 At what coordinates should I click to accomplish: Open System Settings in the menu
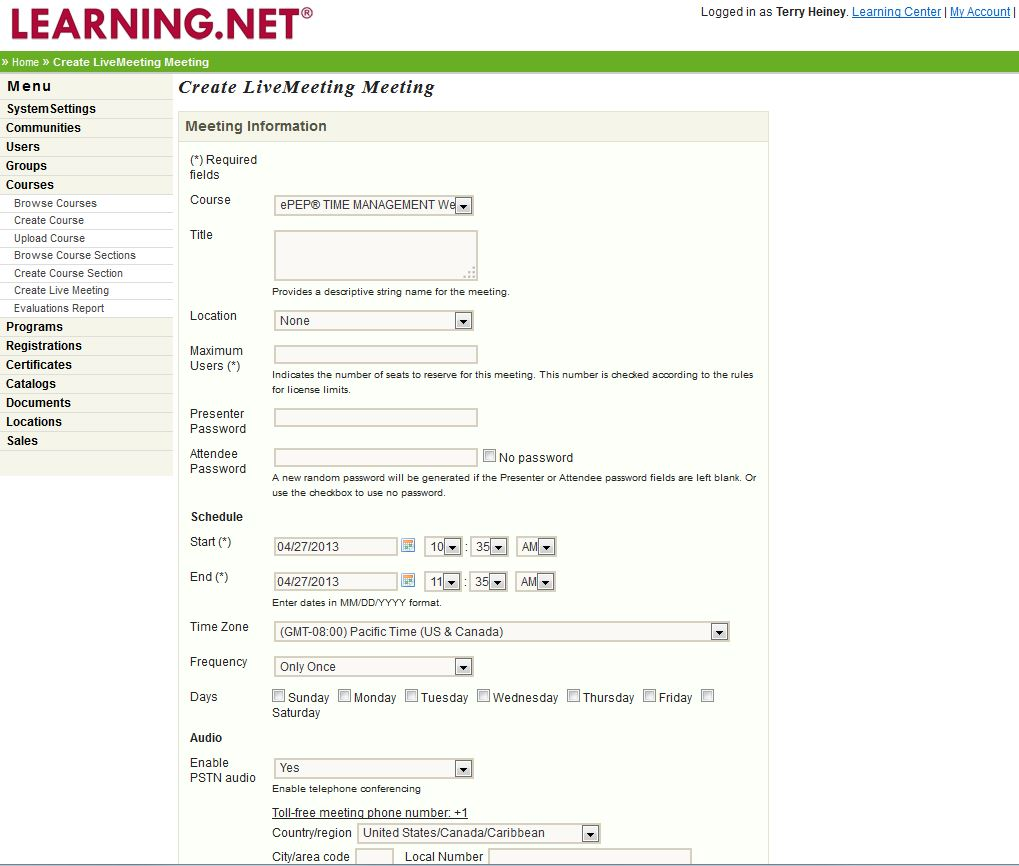click(51, 109)
